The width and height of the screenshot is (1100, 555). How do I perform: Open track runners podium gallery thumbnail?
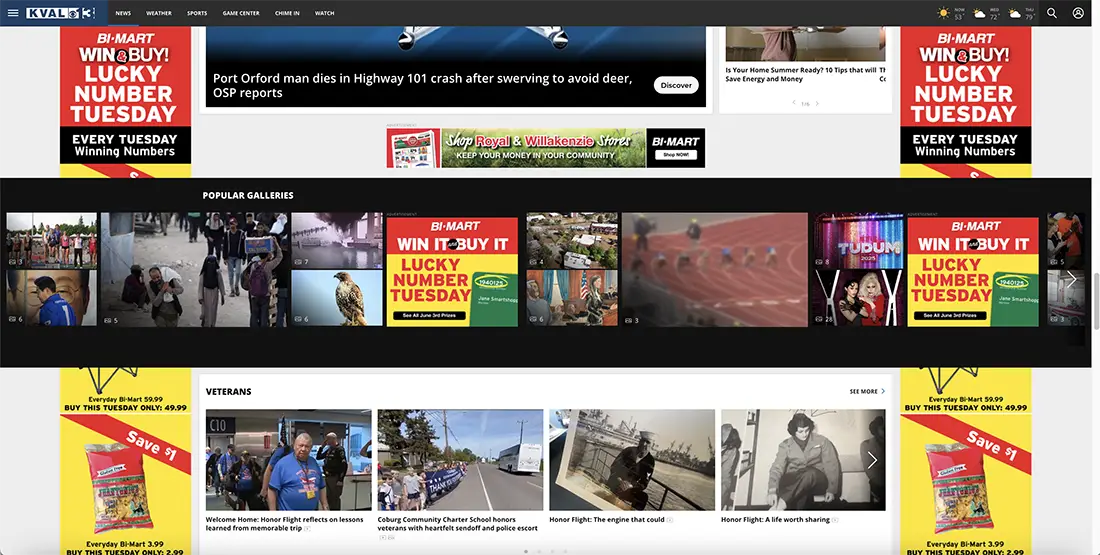click(51, 241)
